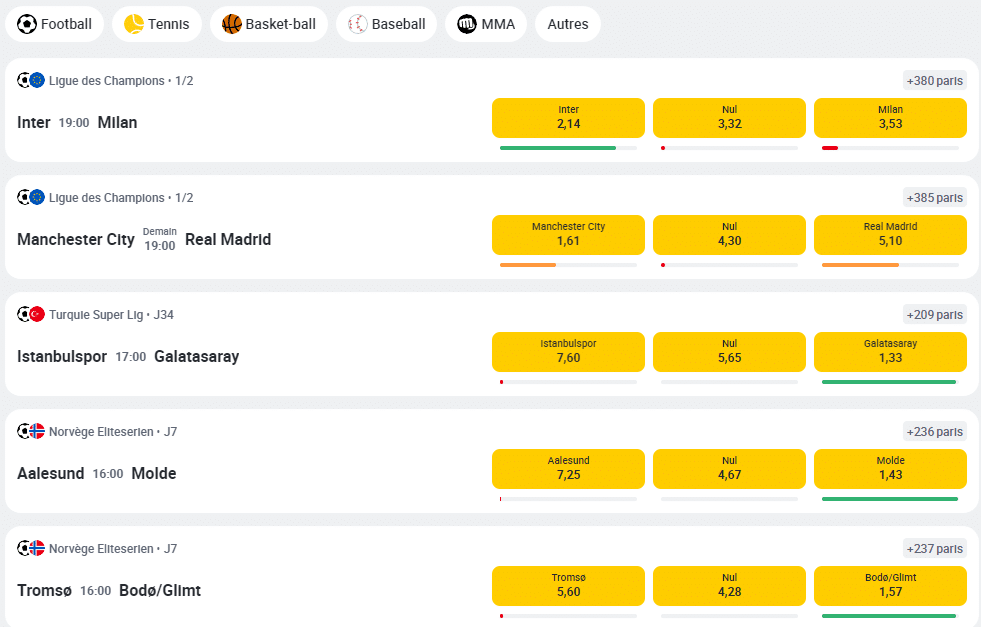Click the orange distribution bar under Manchester City
This screenshot has height=627, width=981.
coord(528,265)
